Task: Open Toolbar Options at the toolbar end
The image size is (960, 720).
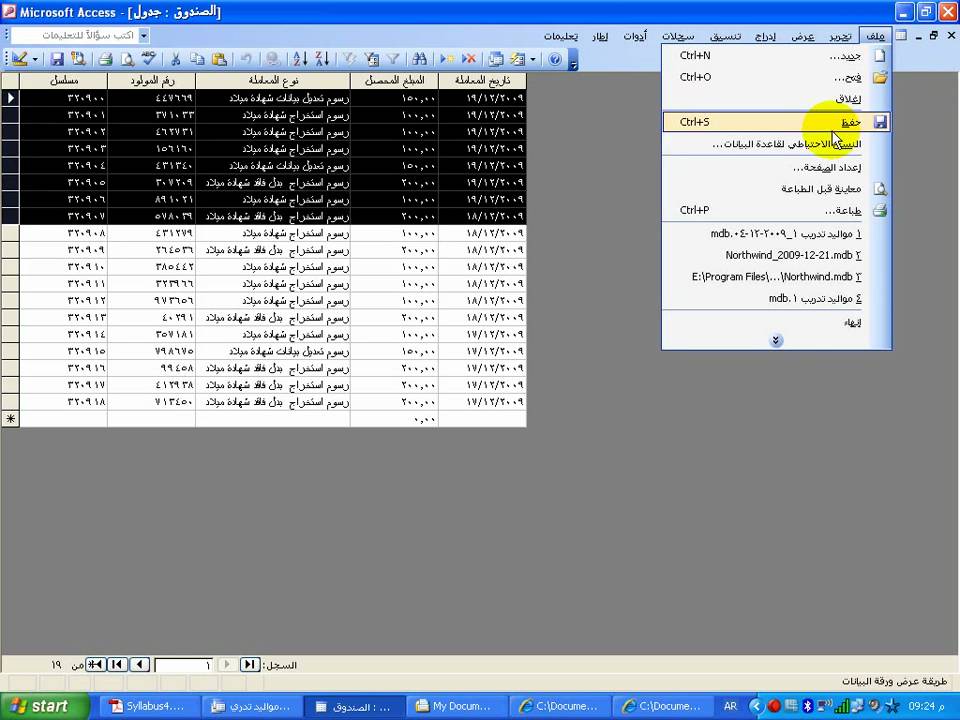Action: pyautogui.click(x=573, y=59)
